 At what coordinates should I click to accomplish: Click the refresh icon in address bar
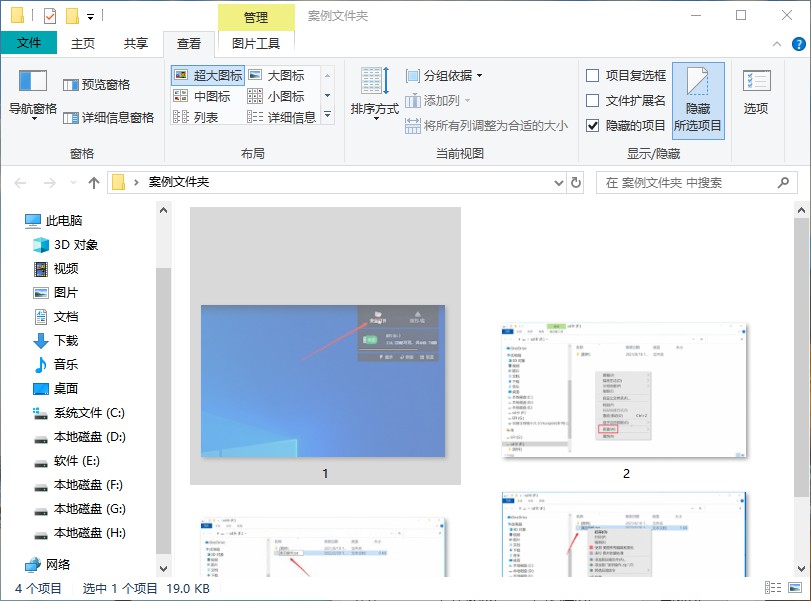point(576,183)
